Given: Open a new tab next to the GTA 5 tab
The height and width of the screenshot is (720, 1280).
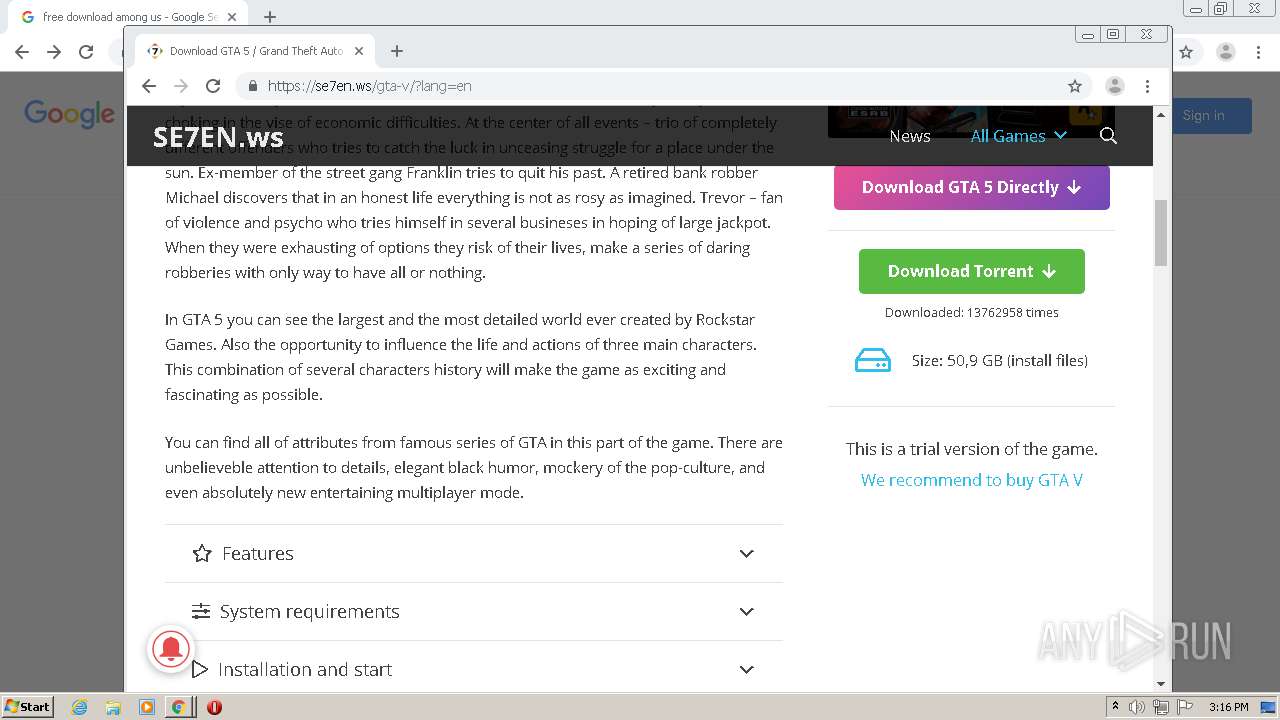Looking at the screenshot, I should pyautogui.click(x=397, y=51).
